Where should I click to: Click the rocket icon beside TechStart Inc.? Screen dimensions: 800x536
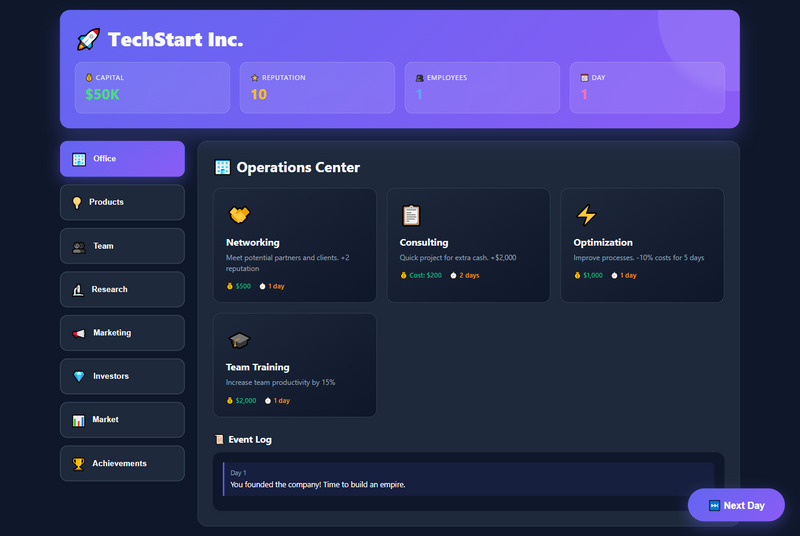[x=88, y=39]
